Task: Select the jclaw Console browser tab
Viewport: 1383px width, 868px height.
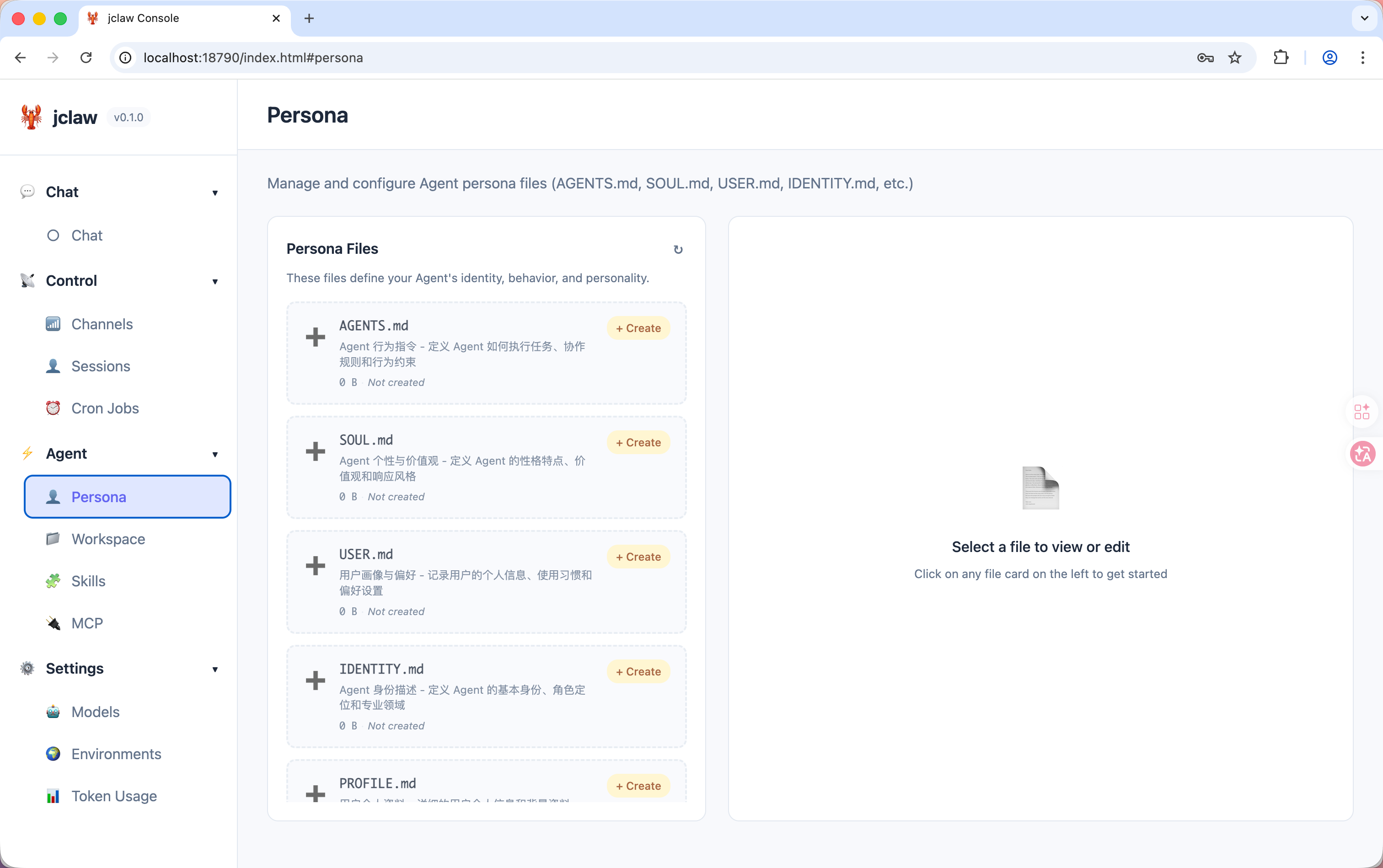Action: point(185,18)
